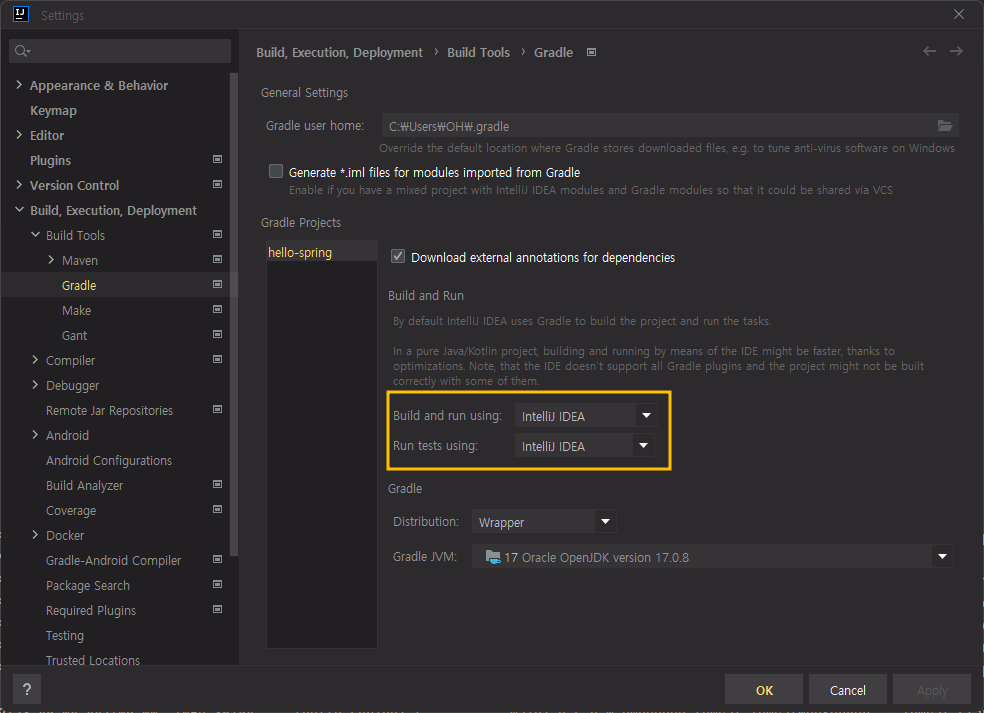Click the folder browse icon for Gradle user home

pyautogui.click(x=944, y=126)
